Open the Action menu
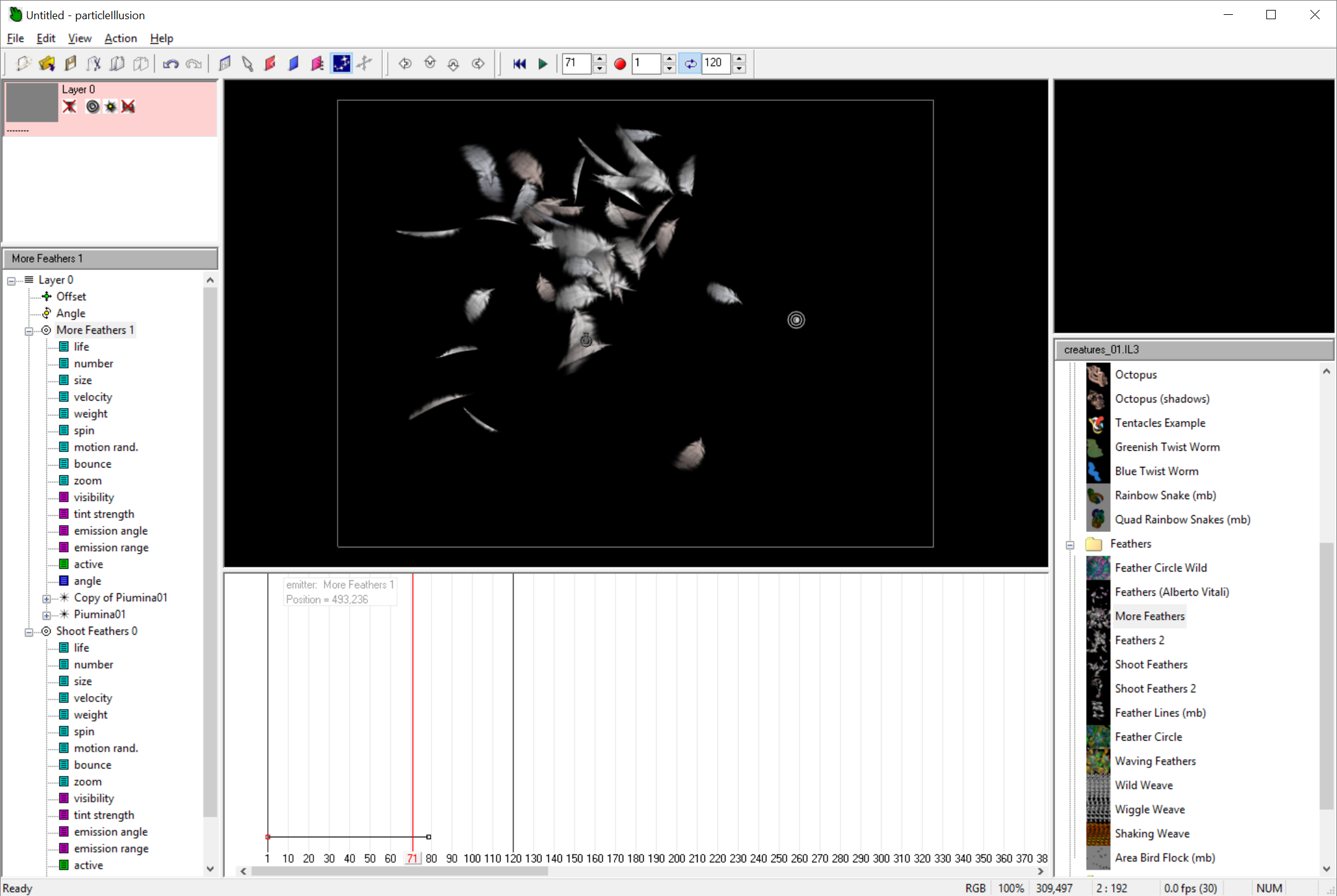The width and height of the screenshot is (1337, 896). point(120,38)
